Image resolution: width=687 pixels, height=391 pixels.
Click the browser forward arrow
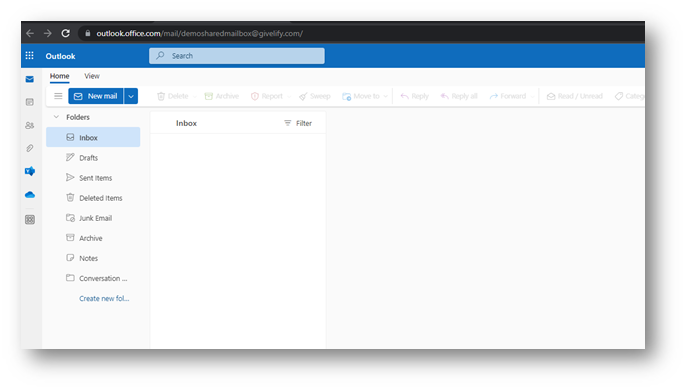pos(47,33)
